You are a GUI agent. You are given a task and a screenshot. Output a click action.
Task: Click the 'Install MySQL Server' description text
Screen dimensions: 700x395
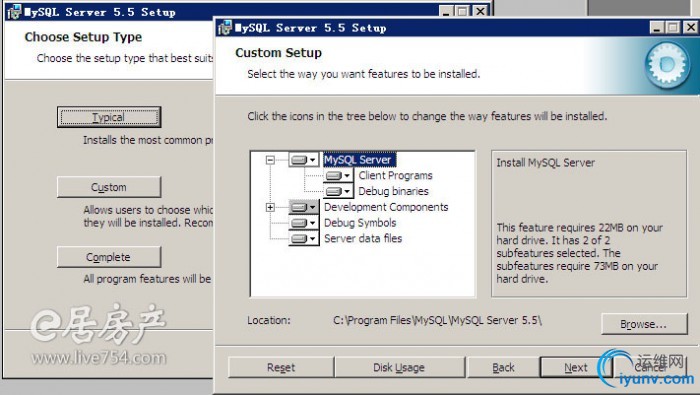tap(546, 162)
